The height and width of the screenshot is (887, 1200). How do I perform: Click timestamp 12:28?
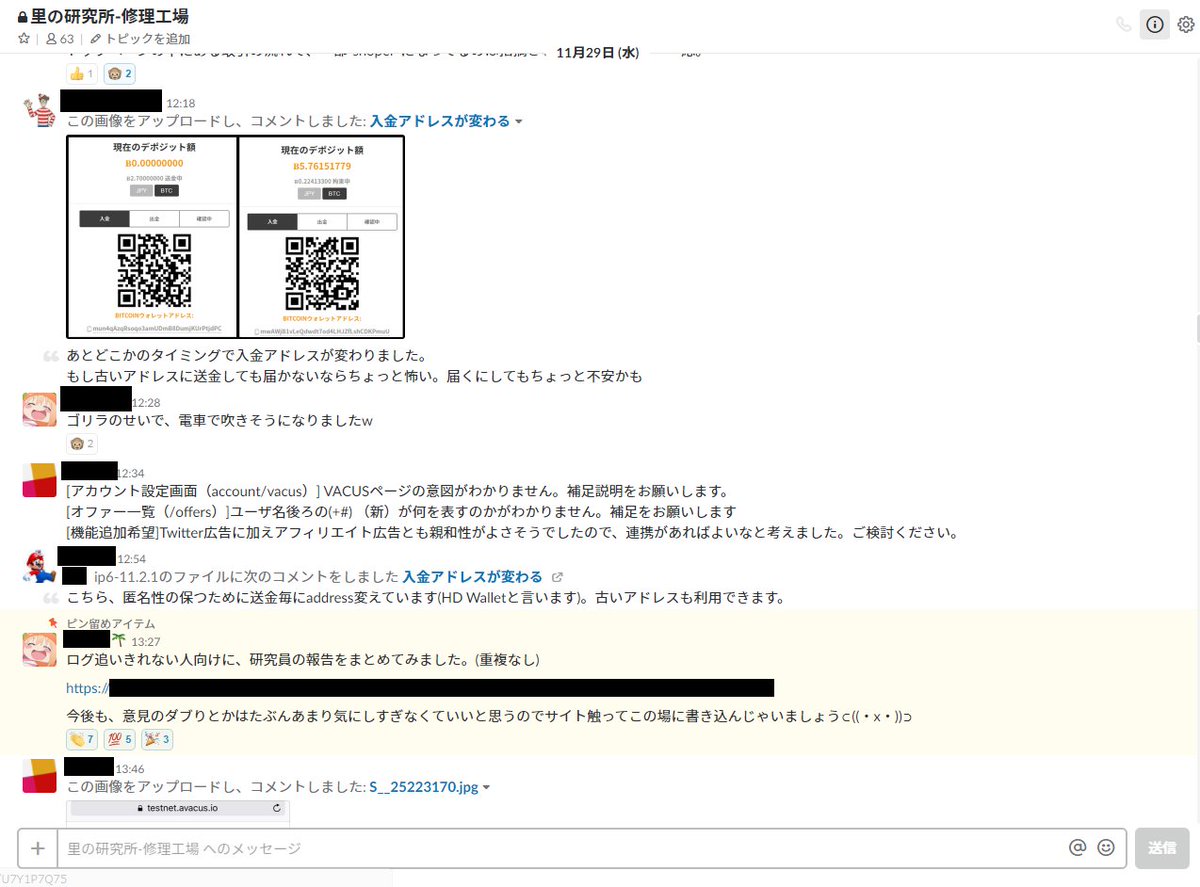coord(147,402)
